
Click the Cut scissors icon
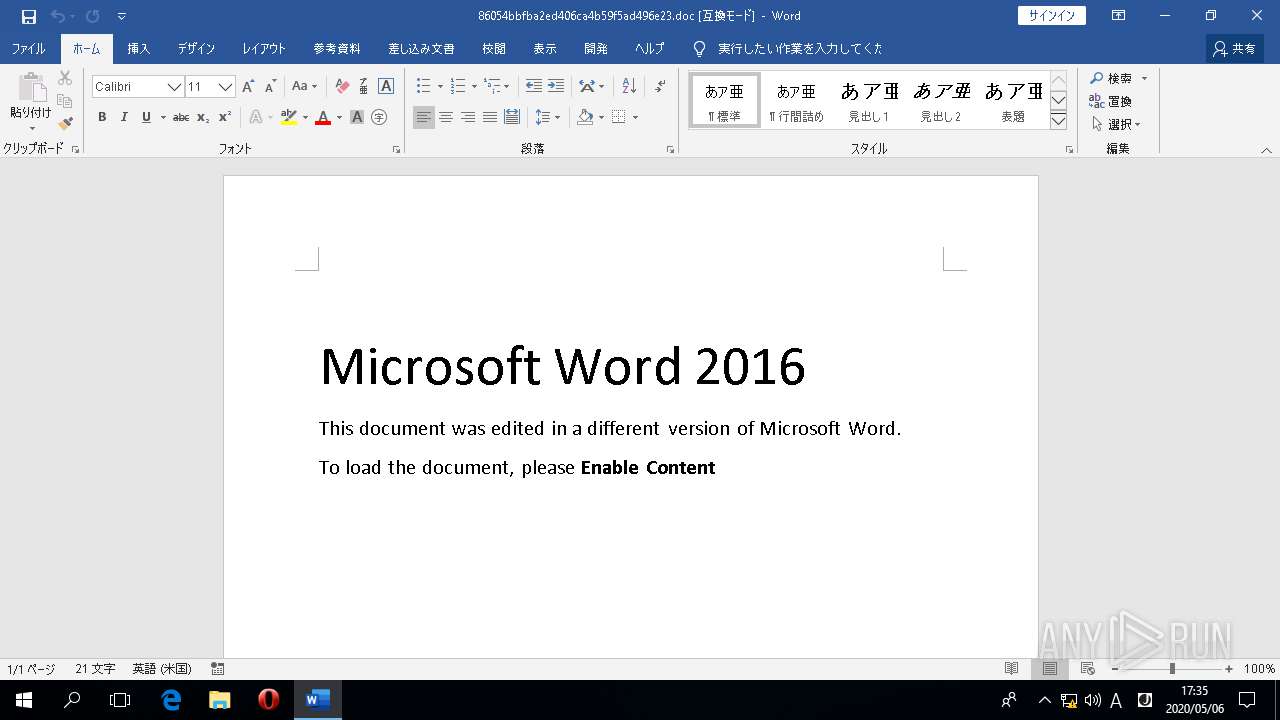pos(65,78)
